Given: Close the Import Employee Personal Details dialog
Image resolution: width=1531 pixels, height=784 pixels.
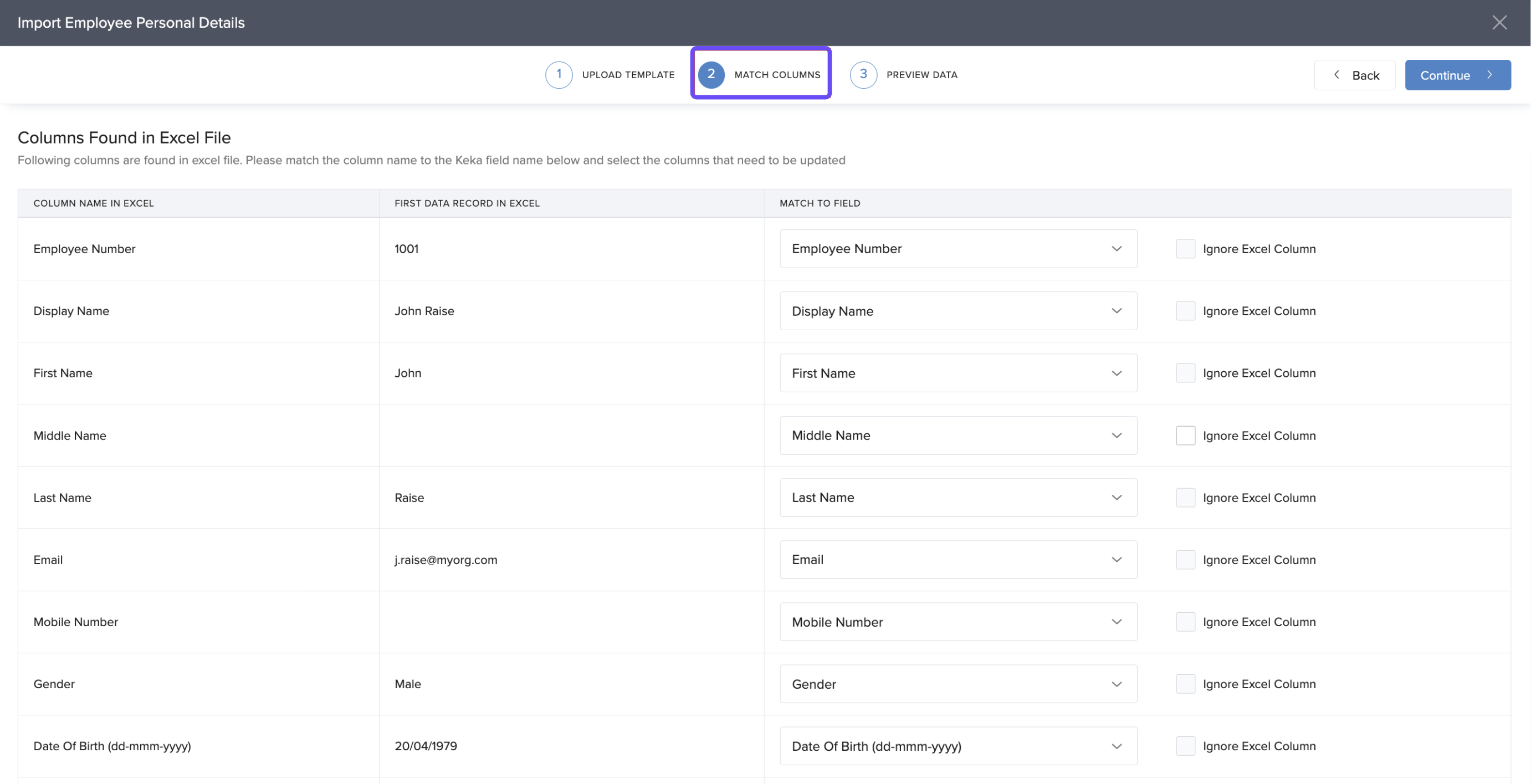Looking at the screenshot, I should (x=1498, y=23).
